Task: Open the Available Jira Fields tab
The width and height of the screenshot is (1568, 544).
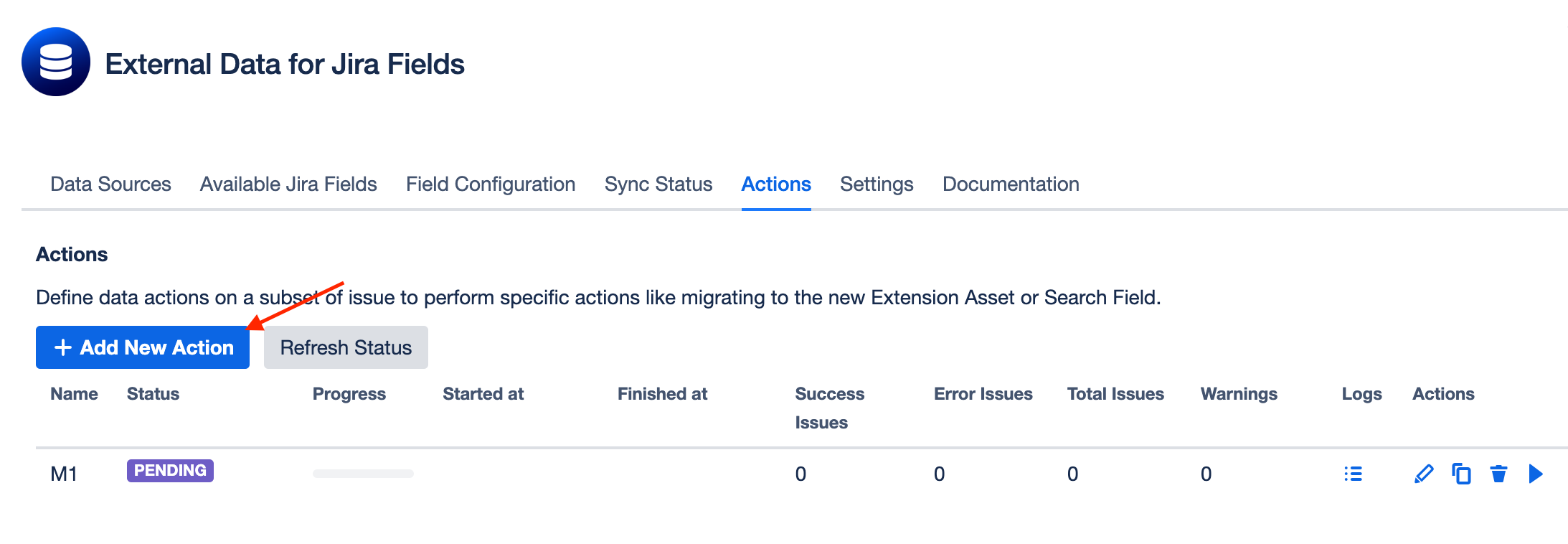Action: coord(288,184)
